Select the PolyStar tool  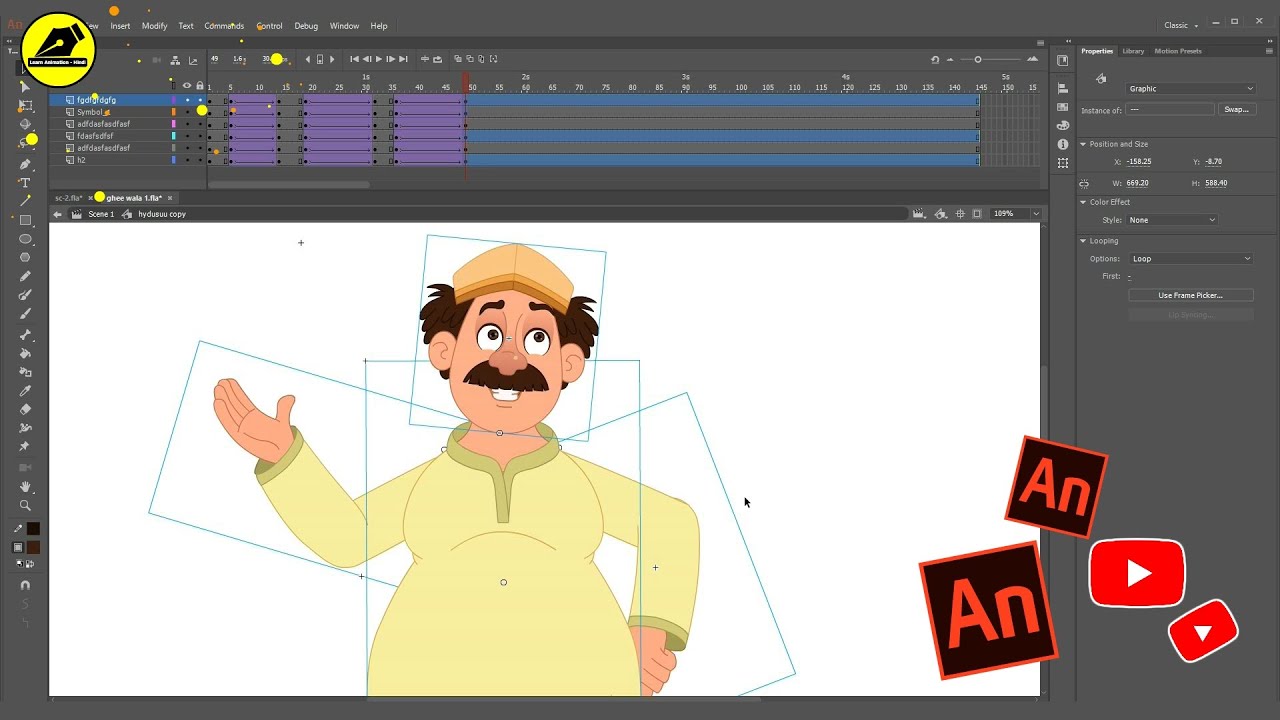coord(25,257)
